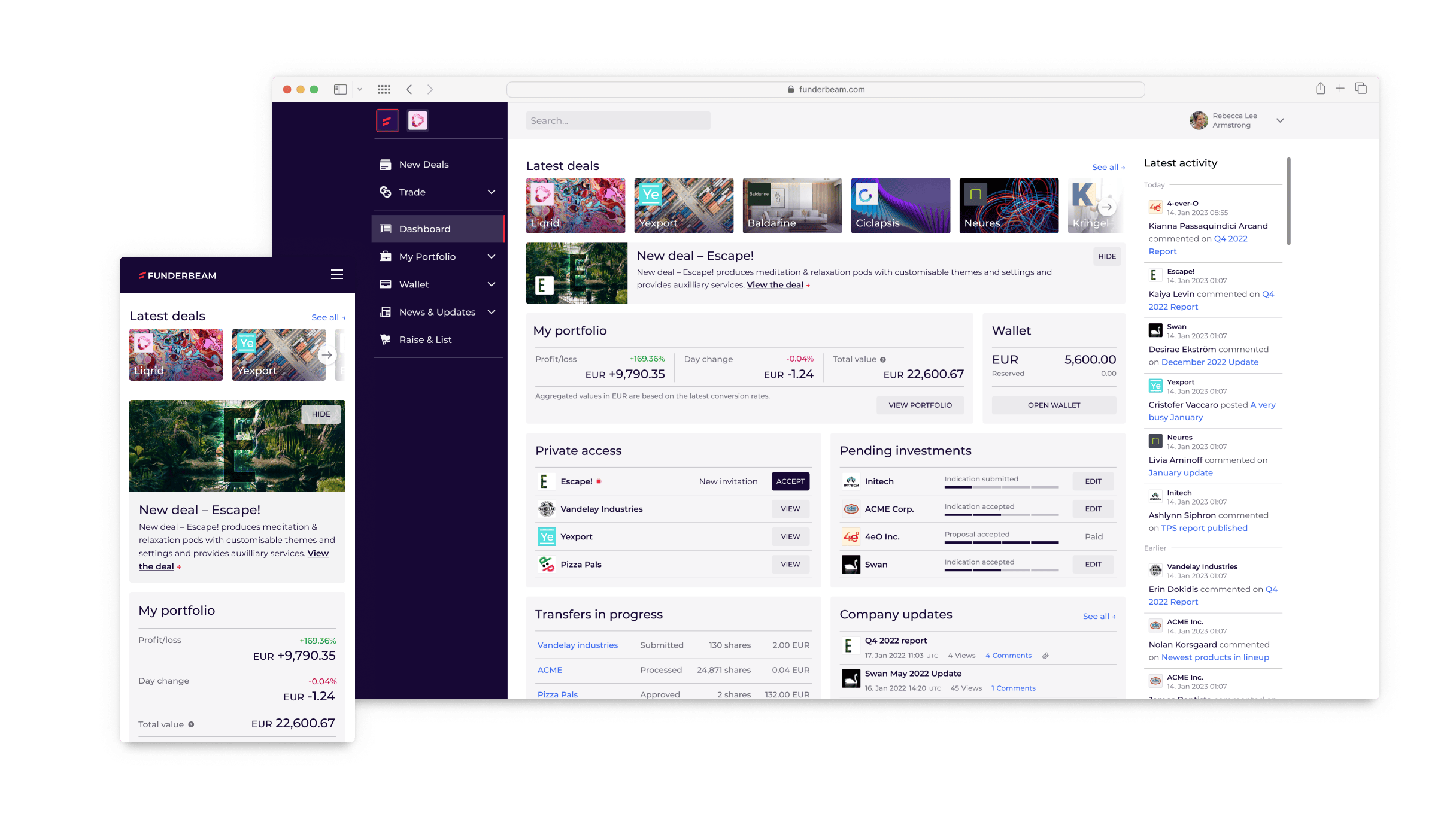Click the VIEW PORTFOLIO button
This screenshot has height=819, width=1456.
click(920, 405)
